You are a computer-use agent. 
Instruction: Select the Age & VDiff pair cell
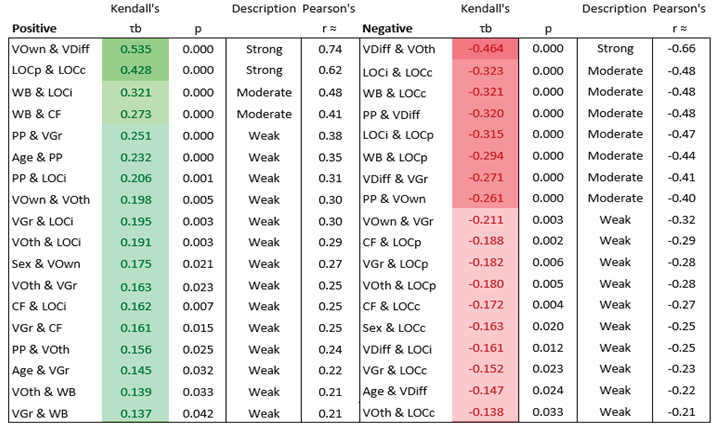(x=398, y=390)
